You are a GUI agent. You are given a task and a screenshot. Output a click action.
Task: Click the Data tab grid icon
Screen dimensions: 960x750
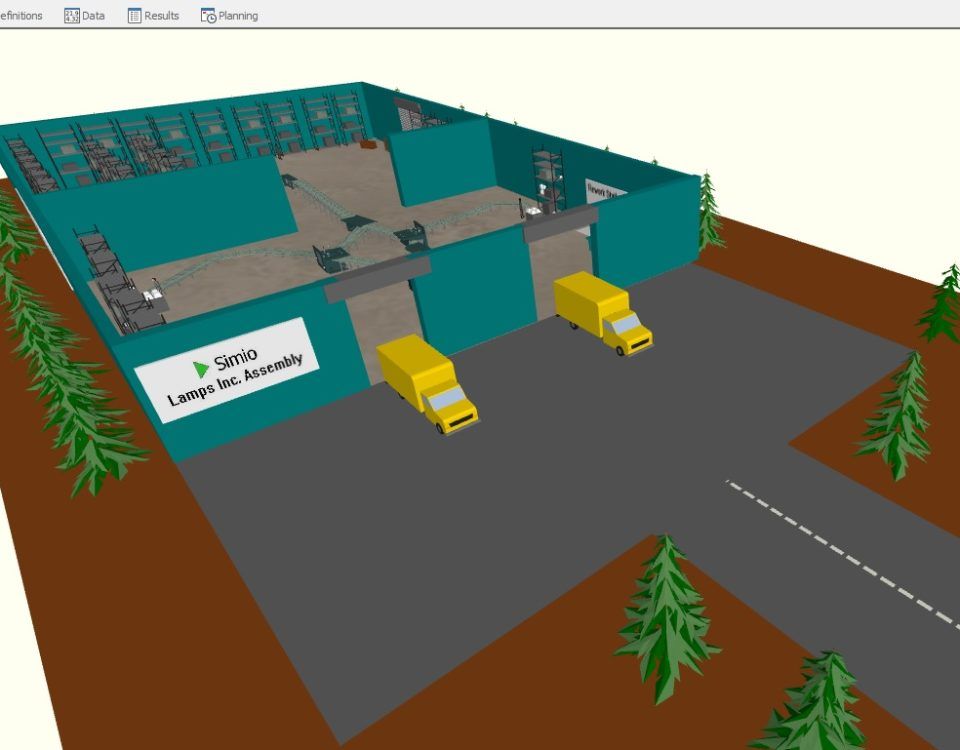coord(72,16)
